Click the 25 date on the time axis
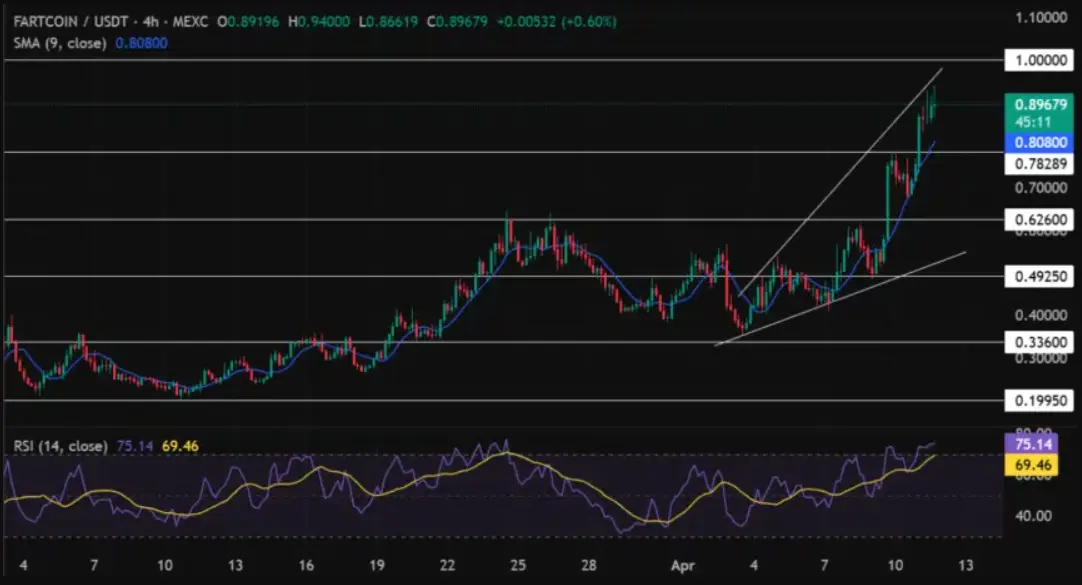Image resolution: width=1082 pixels, height=585 pixels. point(518,565)
